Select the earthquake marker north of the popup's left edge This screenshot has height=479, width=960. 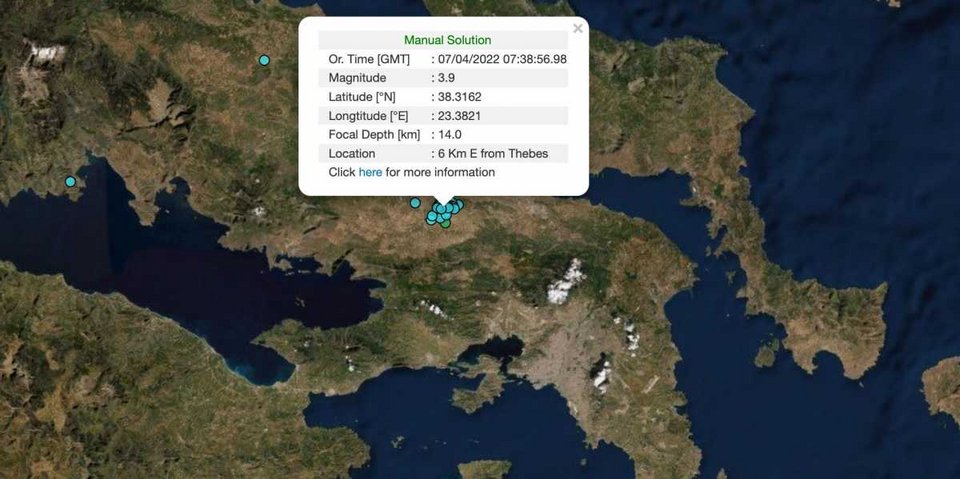coord(264,60)
